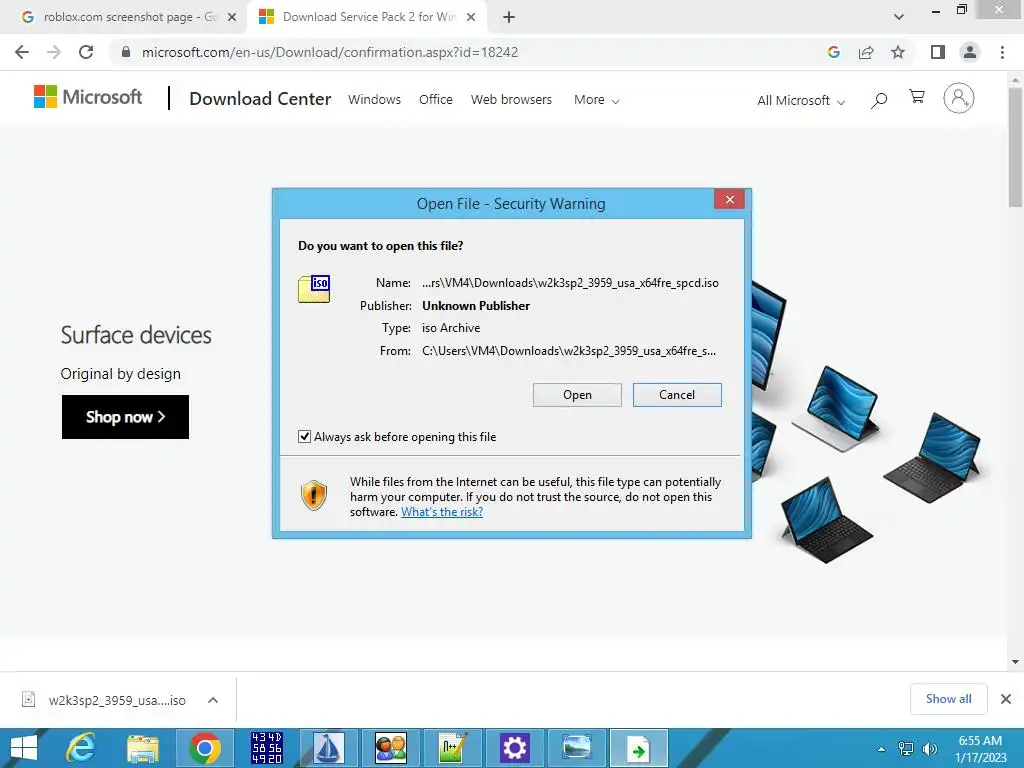Click Open in the security warning
The width and height of the screenshot is (1024, 768).
click(577, 395)
